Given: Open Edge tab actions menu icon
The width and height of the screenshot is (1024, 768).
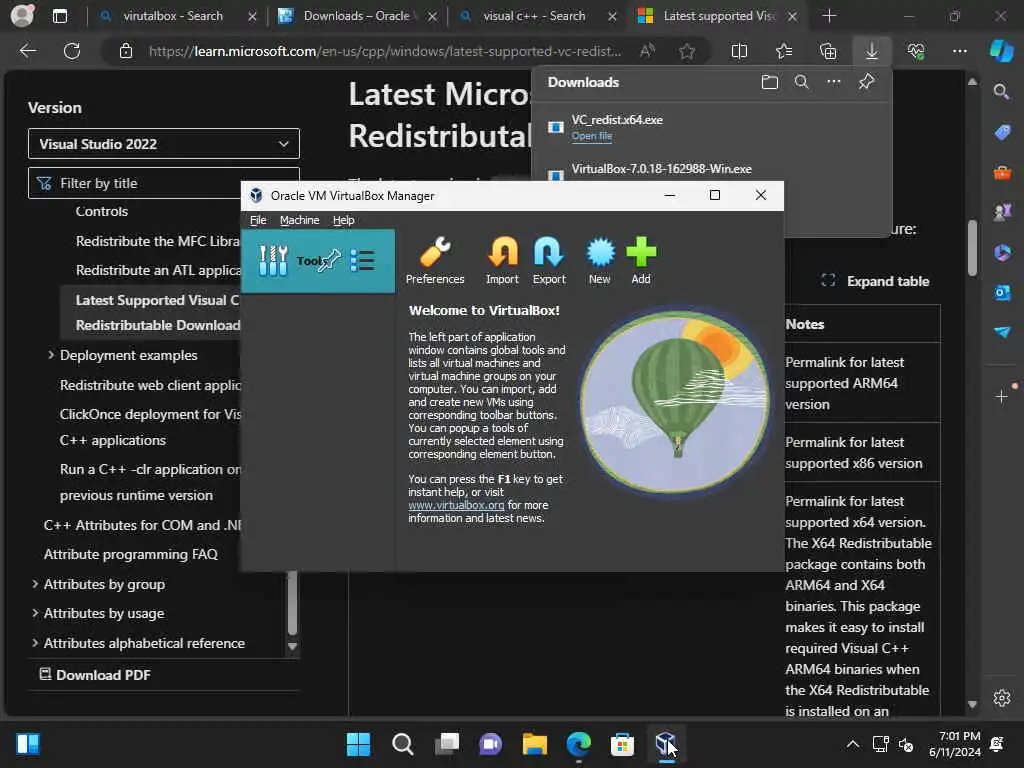Looking at the screenshot, I should [59, 16].
